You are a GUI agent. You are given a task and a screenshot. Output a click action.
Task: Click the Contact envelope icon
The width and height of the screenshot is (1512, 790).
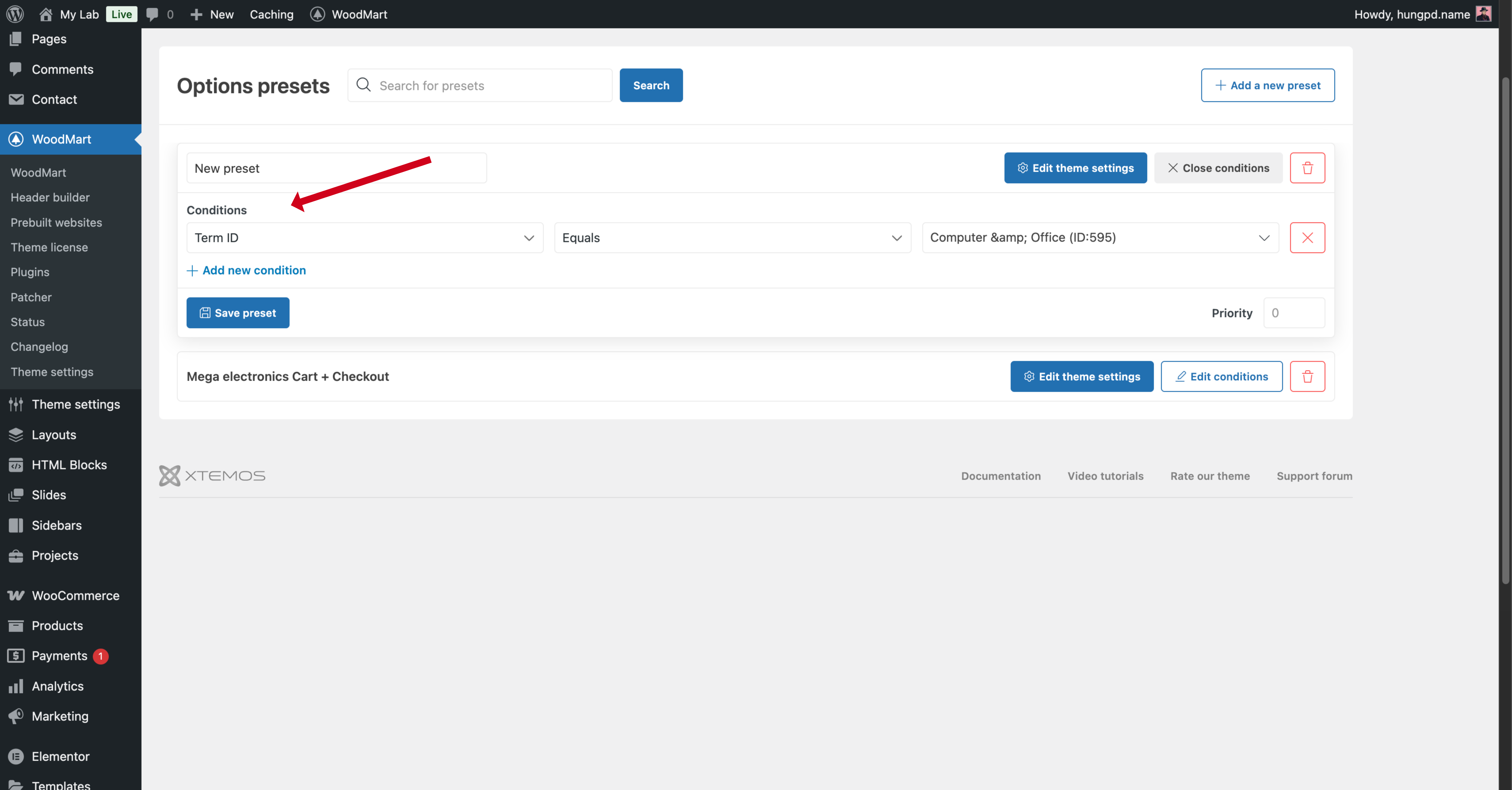(x=16, y=99)
